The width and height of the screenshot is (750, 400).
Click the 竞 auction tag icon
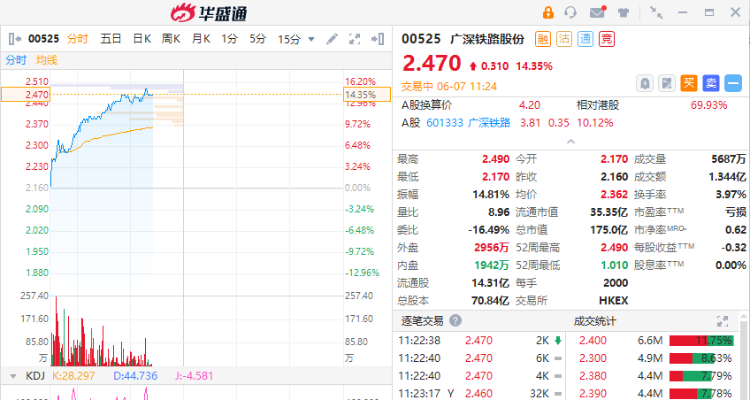point(607,39)
